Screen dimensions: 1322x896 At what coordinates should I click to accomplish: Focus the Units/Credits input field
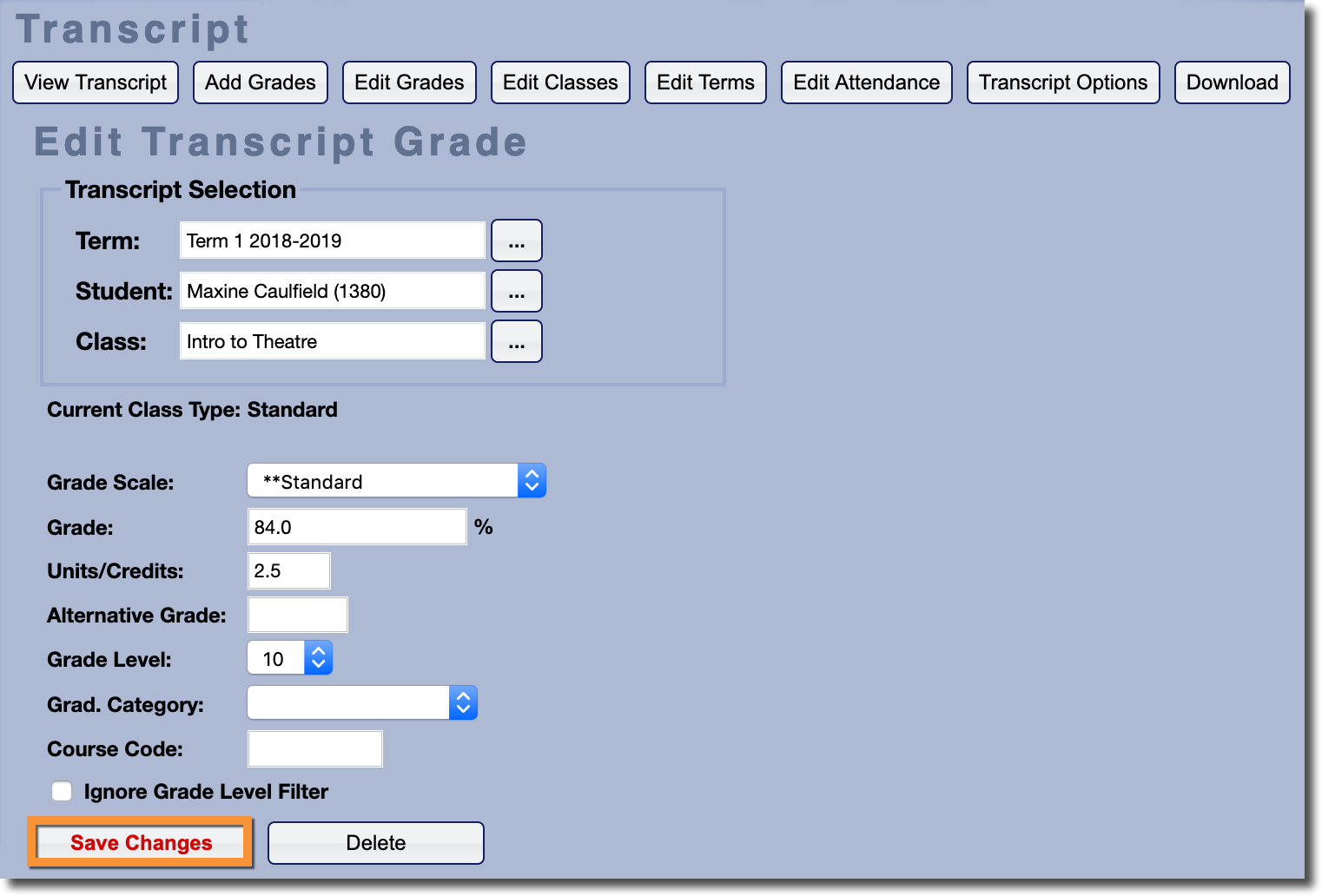(288, 571)
